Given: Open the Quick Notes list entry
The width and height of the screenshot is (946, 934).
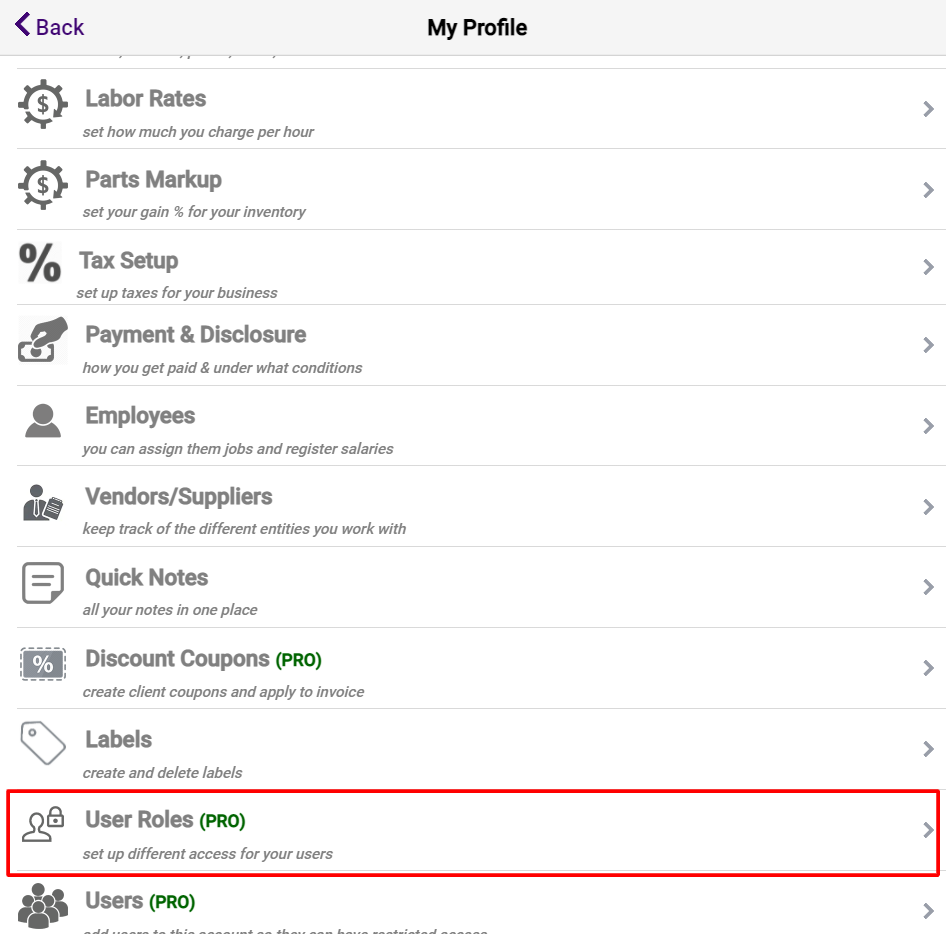Looking at the screenshot, I should (x=473, y=587).
